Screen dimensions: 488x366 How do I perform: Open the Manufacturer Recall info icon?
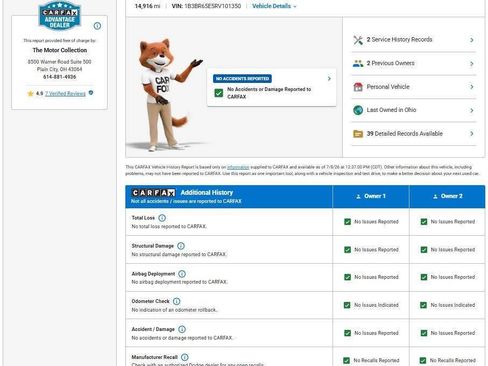coord(185,357)
